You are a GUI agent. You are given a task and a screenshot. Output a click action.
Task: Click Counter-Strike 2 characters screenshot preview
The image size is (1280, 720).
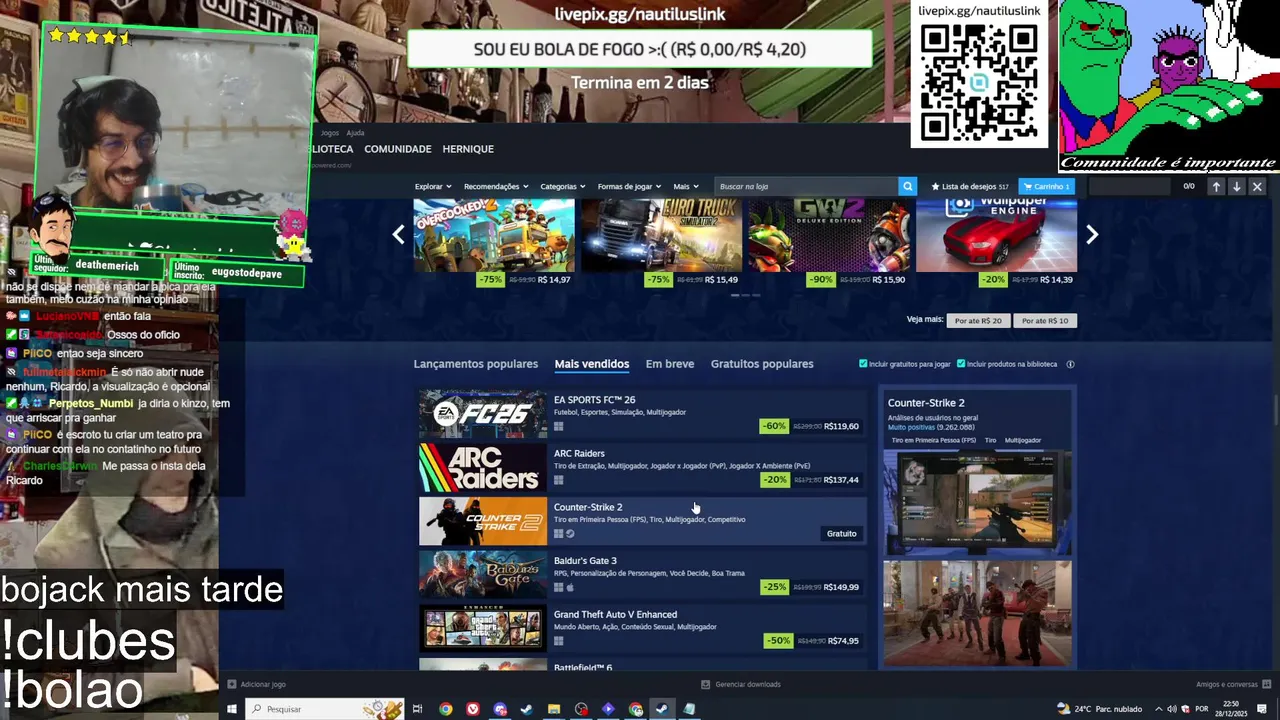[977, 612]
